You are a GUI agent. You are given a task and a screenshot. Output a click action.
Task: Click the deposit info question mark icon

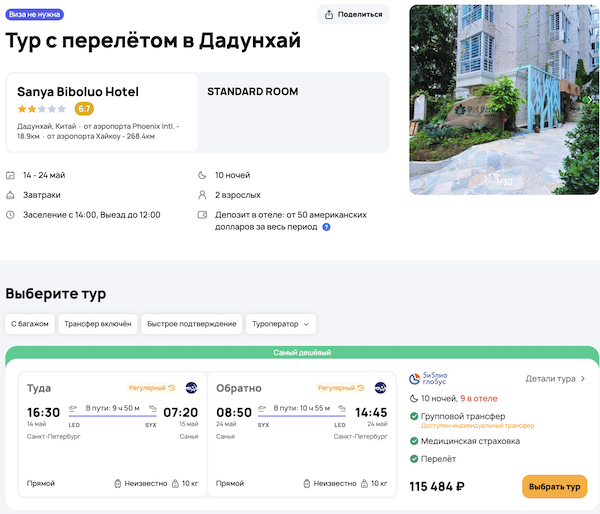(x=326, y=227)
